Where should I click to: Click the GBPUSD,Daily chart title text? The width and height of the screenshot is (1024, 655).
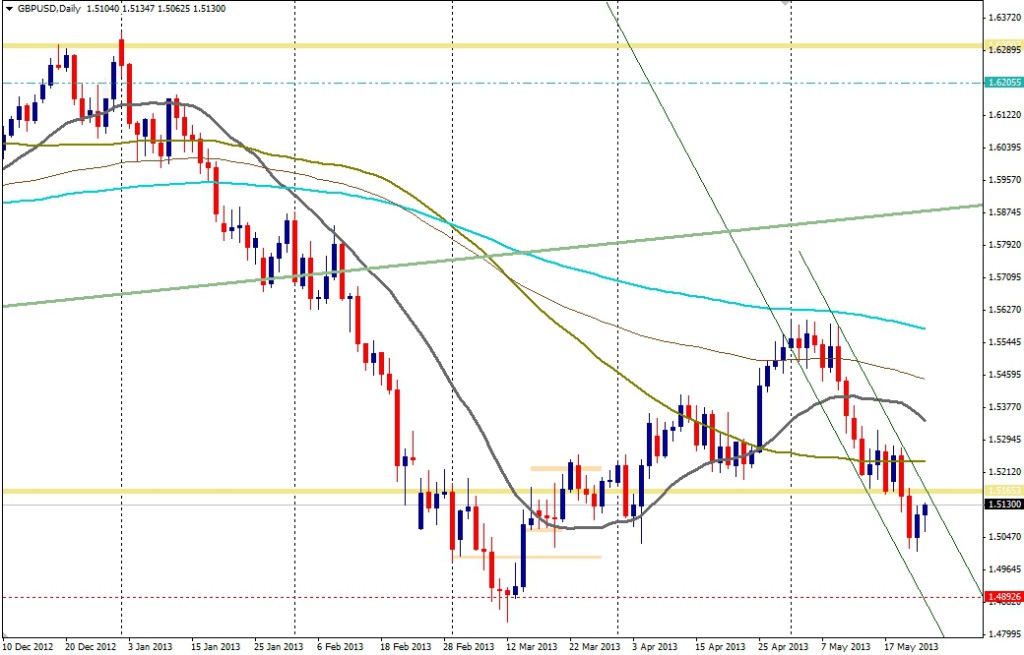(x=50, y=9)
